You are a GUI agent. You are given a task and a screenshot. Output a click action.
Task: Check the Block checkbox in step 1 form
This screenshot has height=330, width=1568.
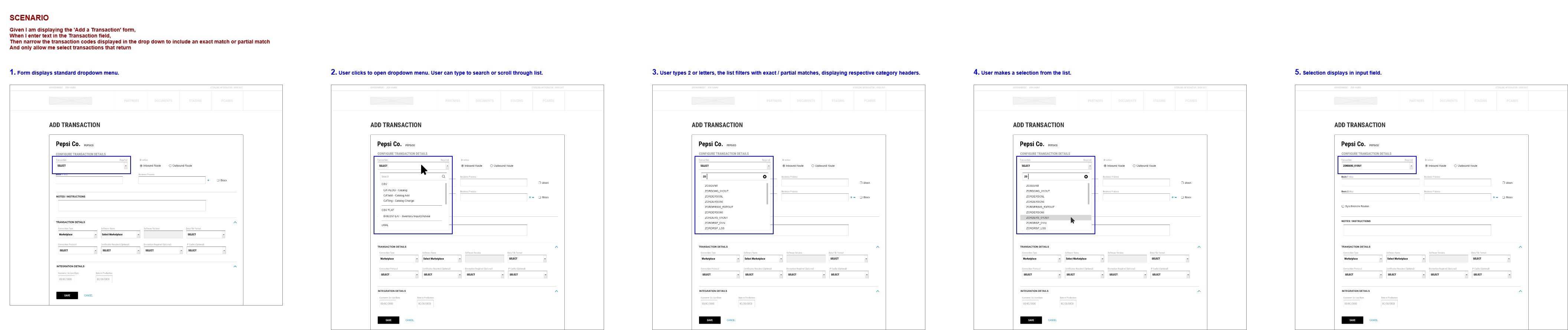click(218, 180)
